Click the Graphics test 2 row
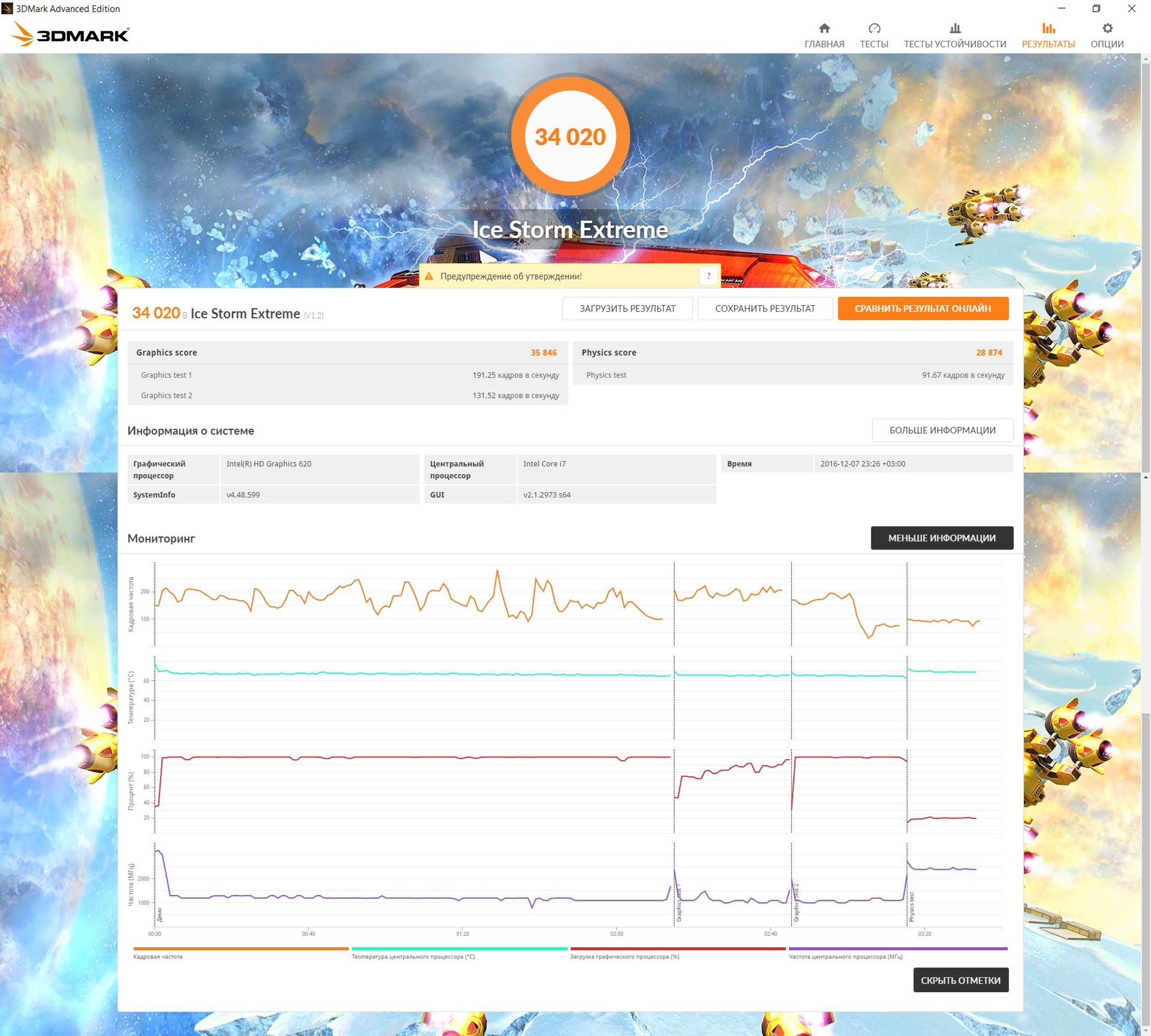Image resolution: width=1151 pixels, height=1036 pixels. tap(348, 395)
